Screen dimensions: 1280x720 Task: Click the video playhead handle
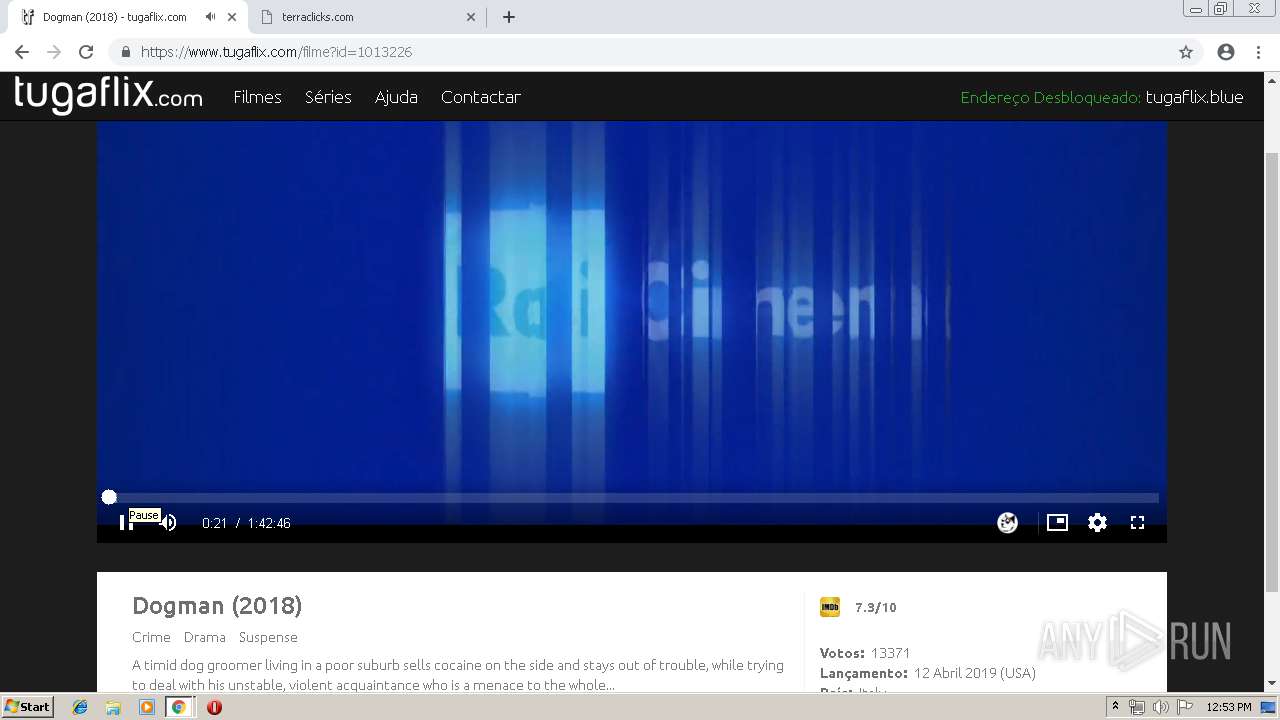(109, 497)
